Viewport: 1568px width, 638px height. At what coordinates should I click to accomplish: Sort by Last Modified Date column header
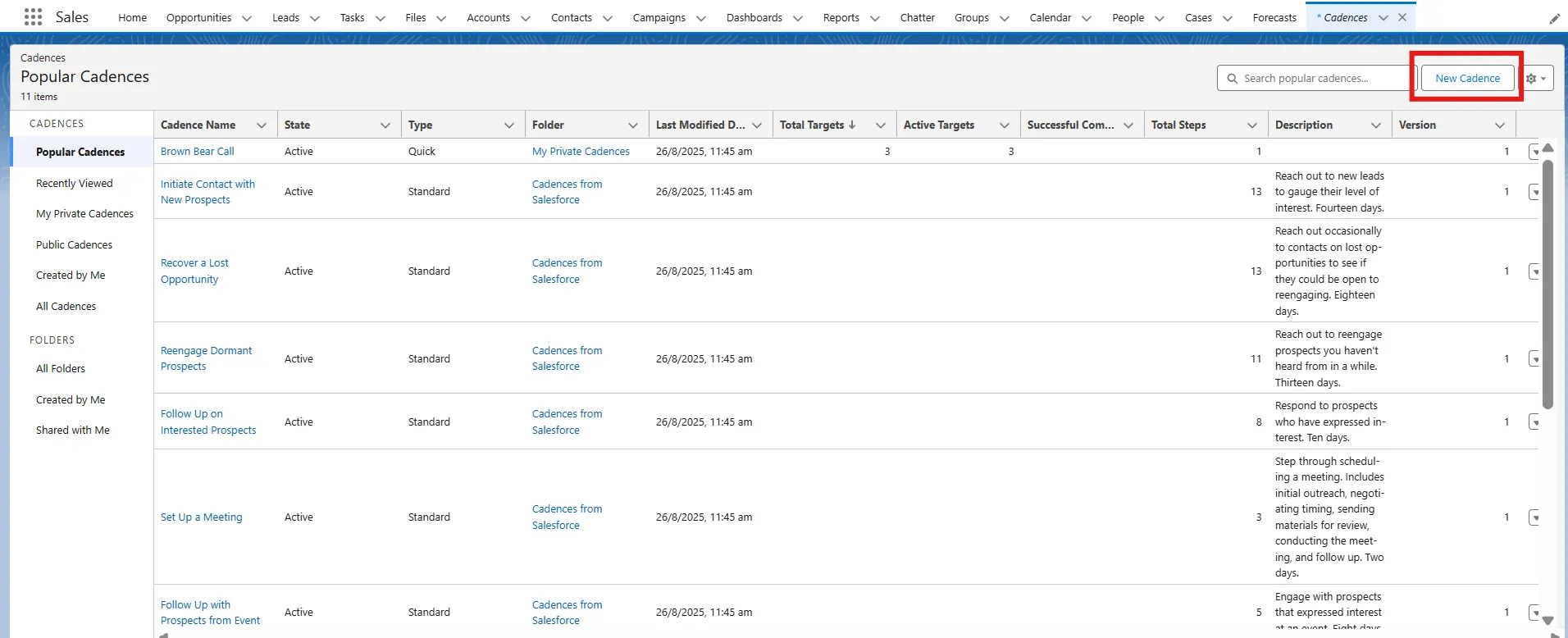700,125
